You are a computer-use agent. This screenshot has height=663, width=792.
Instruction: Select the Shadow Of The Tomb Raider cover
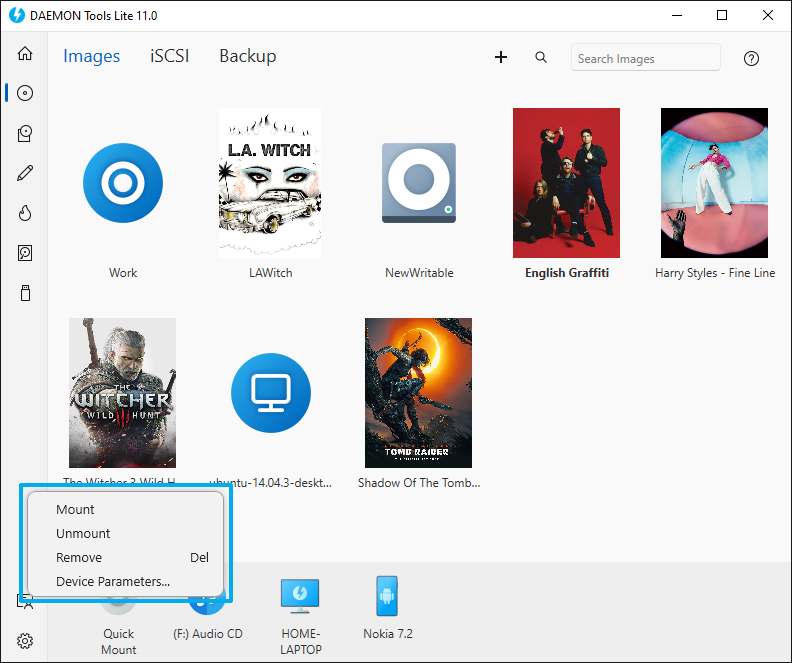click(x=418, y=393)
